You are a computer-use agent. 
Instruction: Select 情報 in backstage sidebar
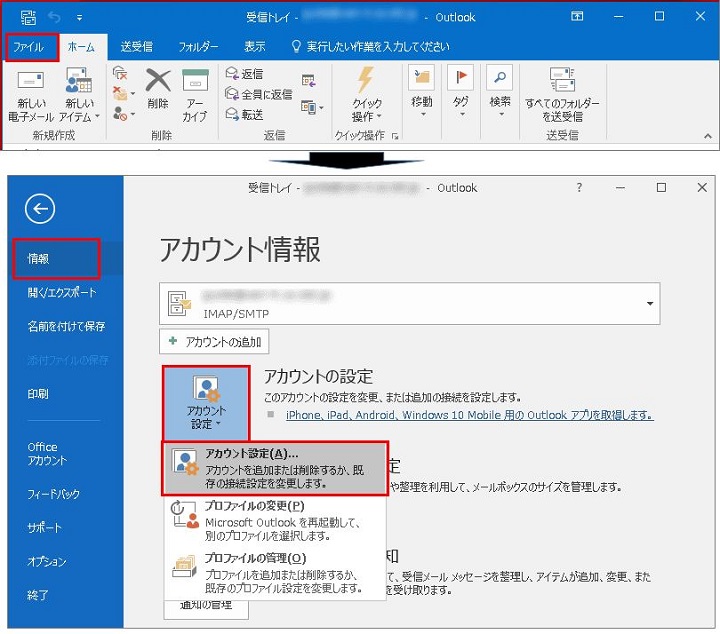(56, 258)
